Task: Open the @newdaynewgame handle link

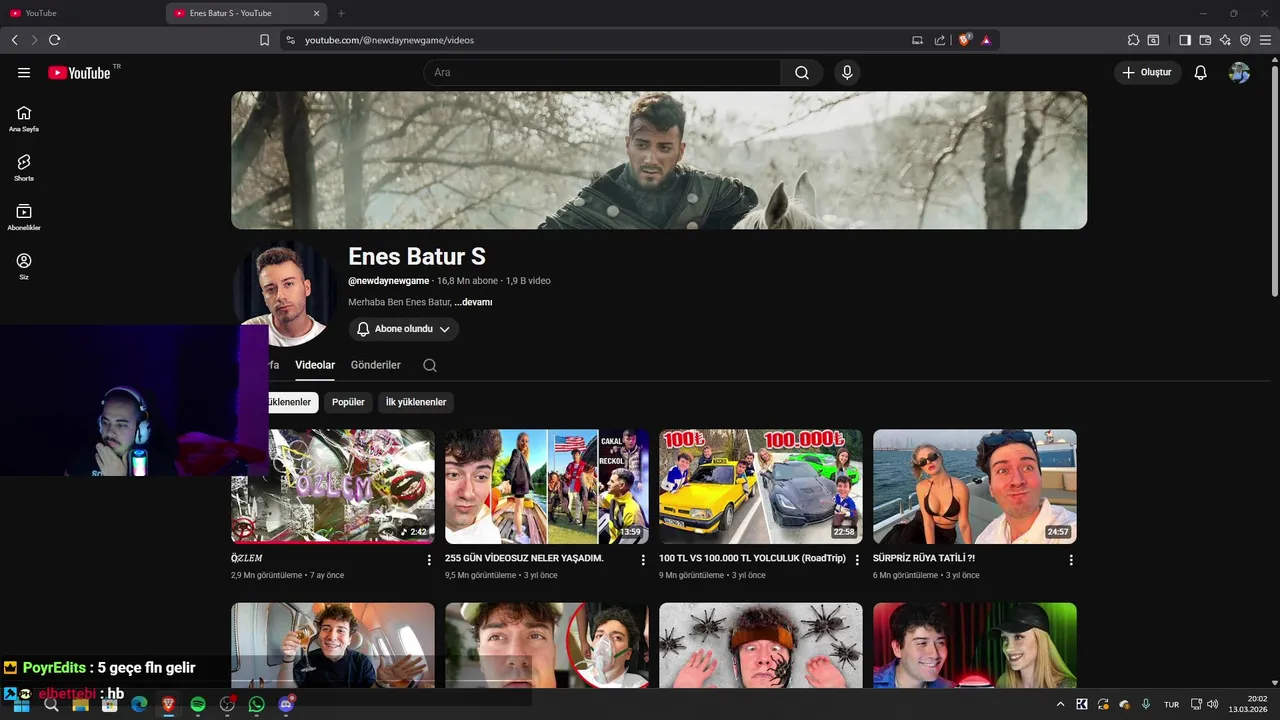Action: click(x=389, y=281)
